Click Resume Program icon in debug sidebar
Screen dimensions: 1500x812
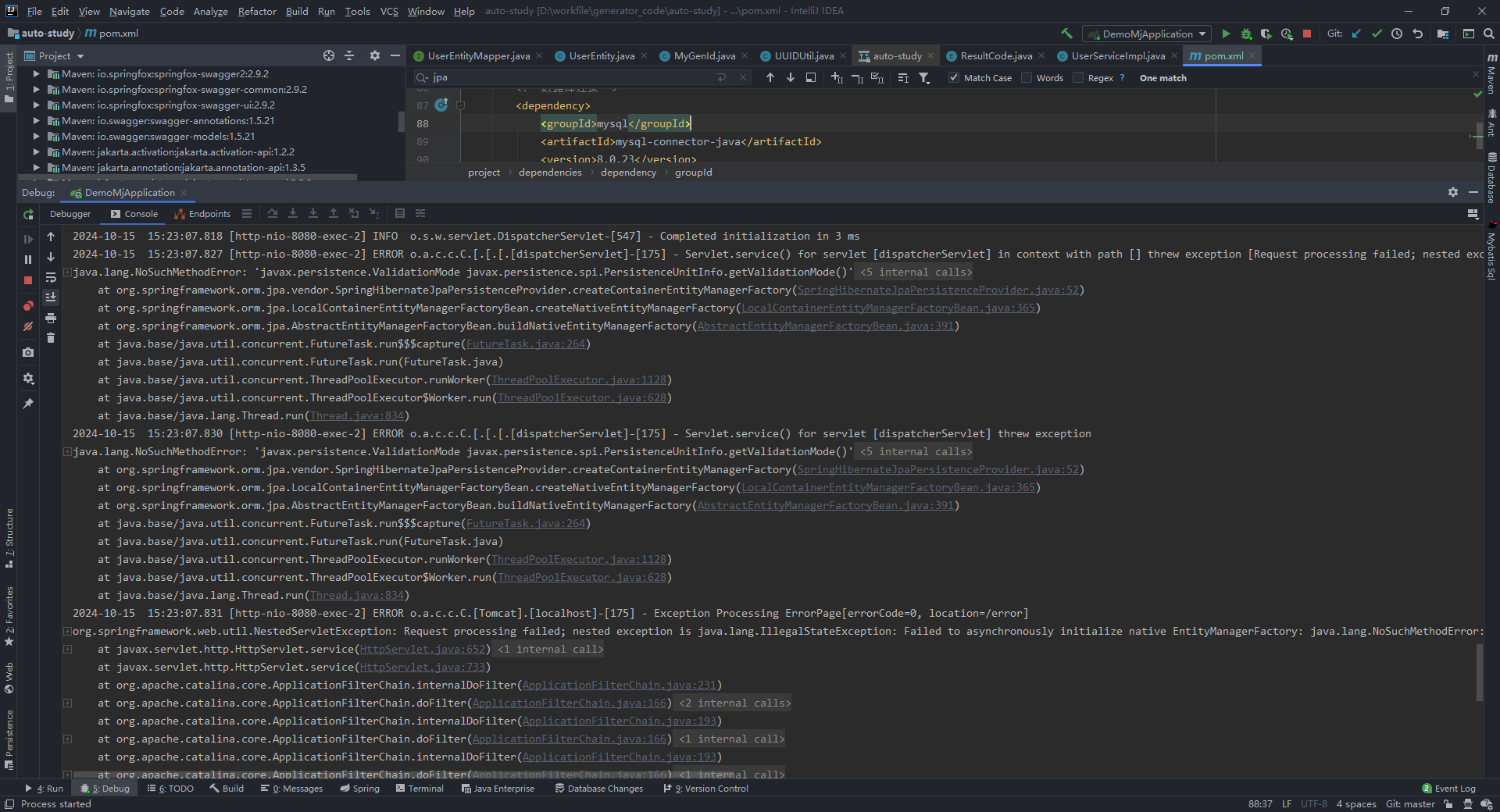(29, 239)
